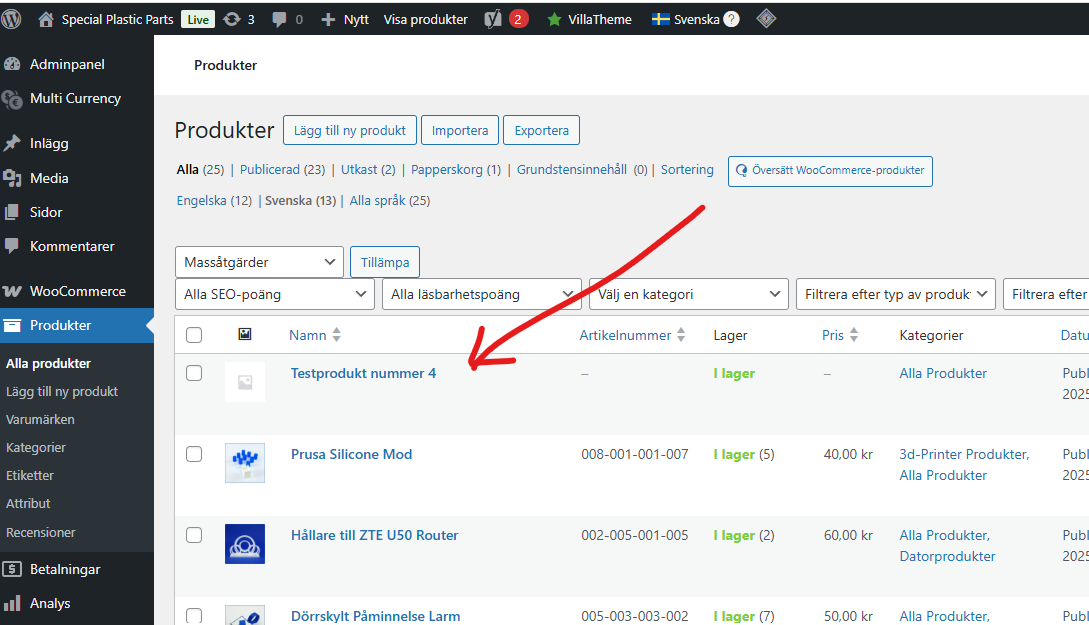Click the Adminpanel dashboard icon
Screen dimensions: 1089x625
pyautogui.click(x=13, y=64)
